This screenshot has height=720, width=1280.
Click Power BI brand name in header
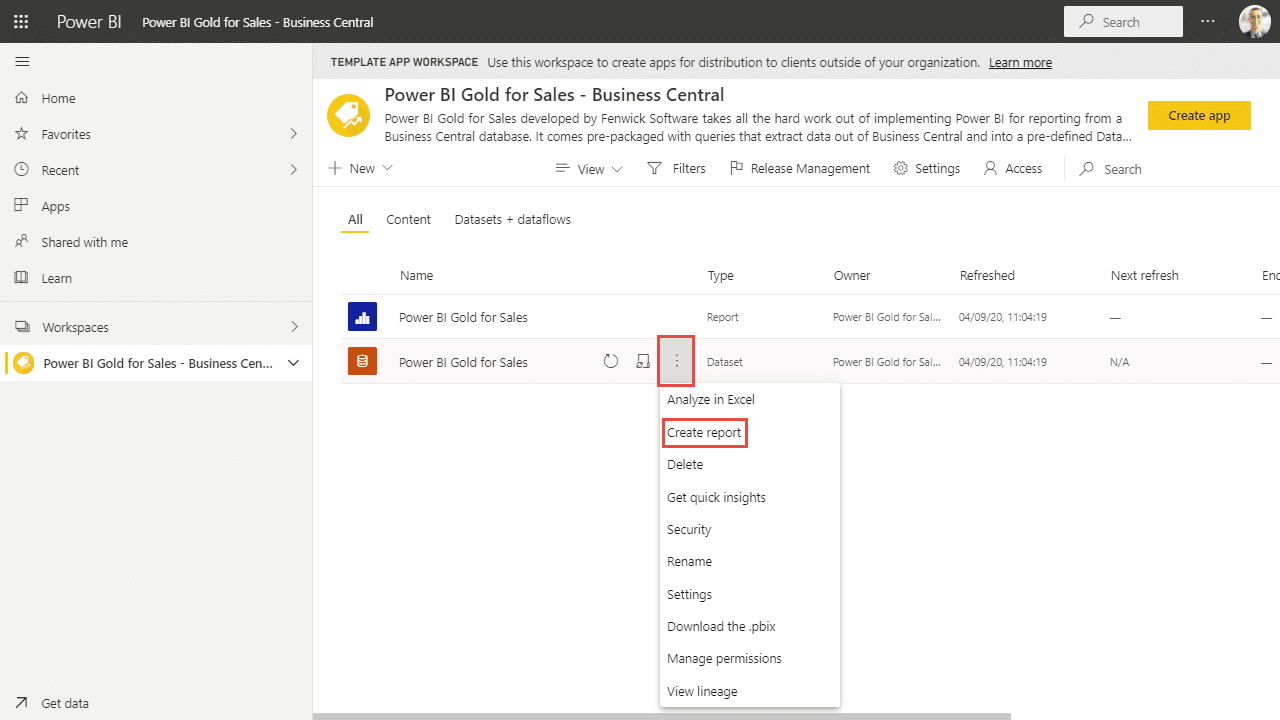coord(89,21)
